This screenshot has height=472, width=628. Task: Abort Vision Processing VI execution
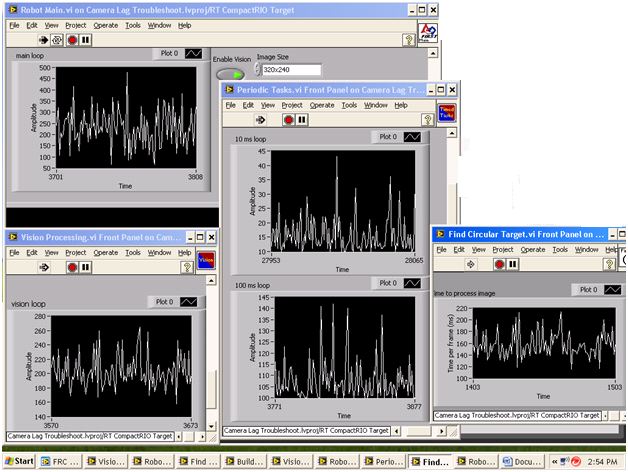72,267
